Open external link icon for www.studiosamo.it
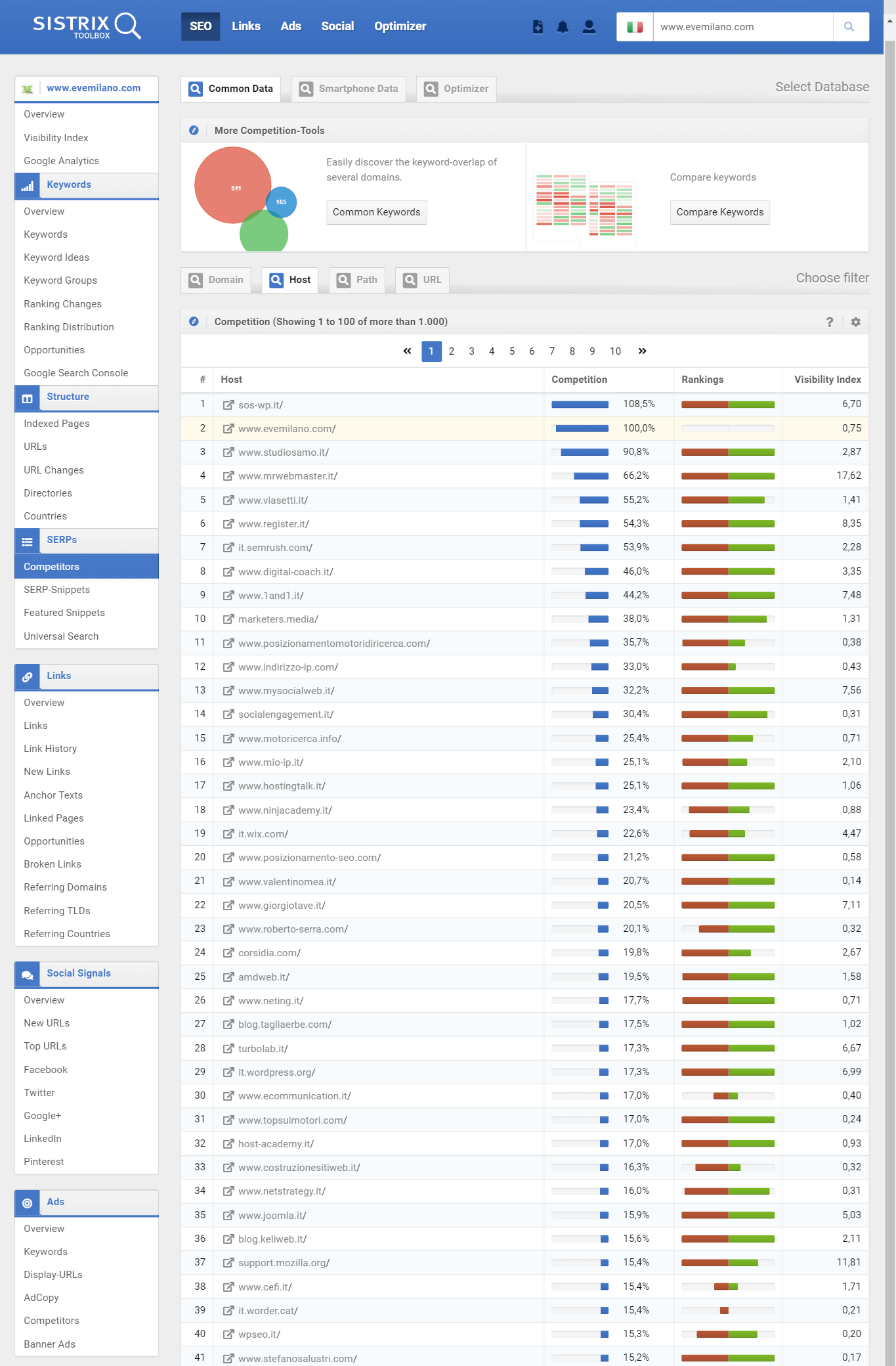This screenshot has width=896, height=1366. point(228,452)
